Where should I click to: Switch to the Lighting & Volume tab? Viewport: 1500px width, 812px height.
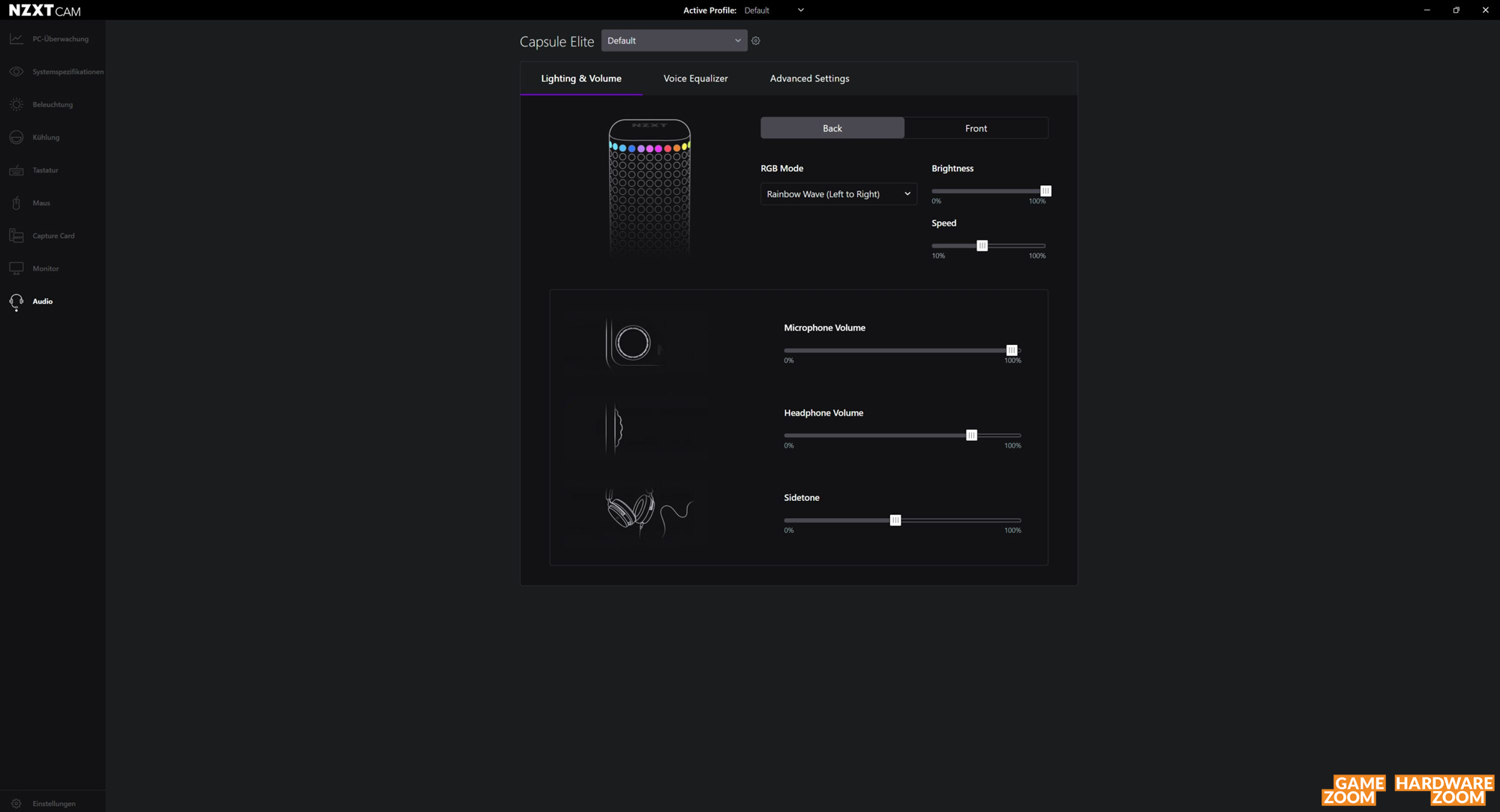[x=581, y=79]
